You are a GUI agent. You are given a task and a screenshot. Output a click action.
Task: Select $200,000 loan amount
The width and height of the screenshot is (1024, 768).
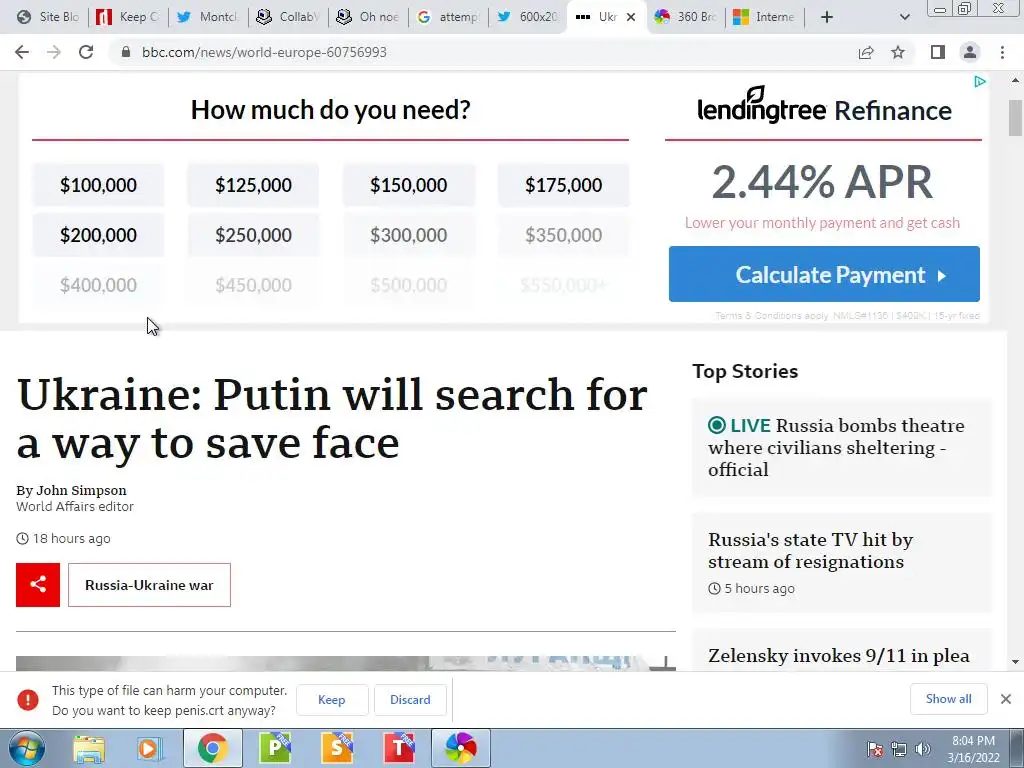tap(99, 235)
